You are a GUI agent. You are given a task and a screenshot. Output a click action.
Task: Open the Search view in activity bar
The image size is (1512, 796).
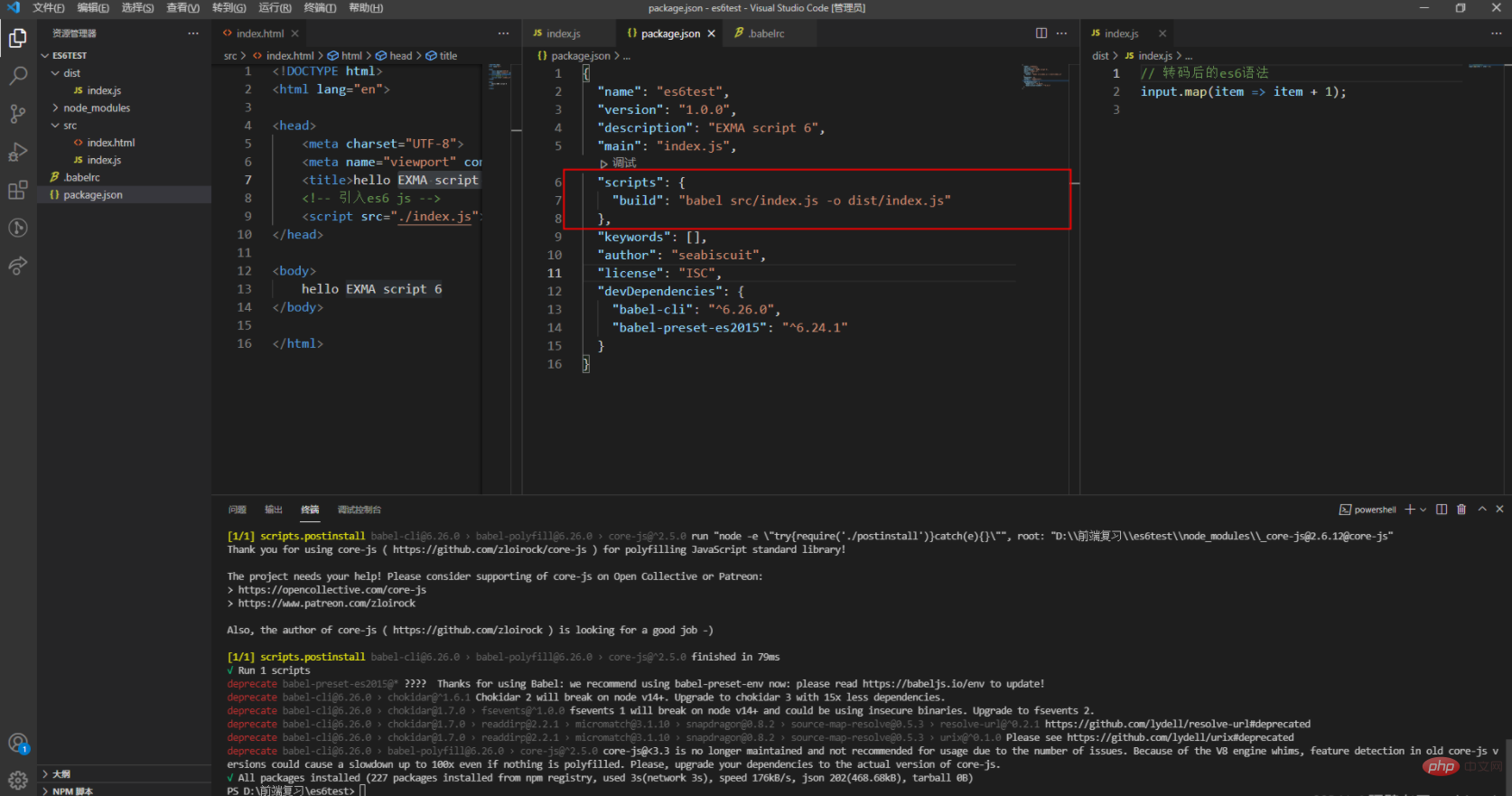[18, 76]
